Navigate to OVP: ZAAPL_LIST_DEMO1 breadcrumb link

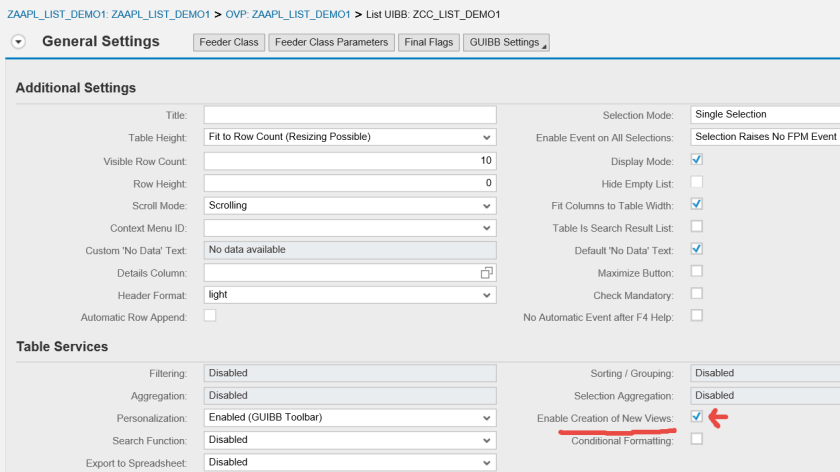coord(287,14)
